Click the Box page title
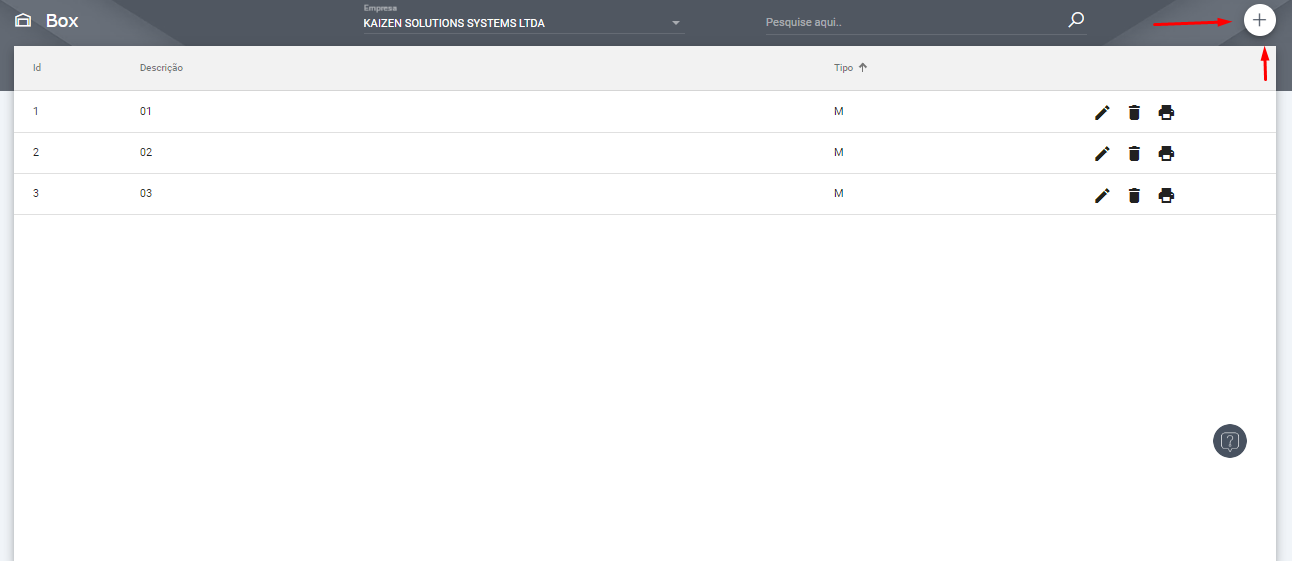The width and height of the screenshot is (1292, 561). 62,20
